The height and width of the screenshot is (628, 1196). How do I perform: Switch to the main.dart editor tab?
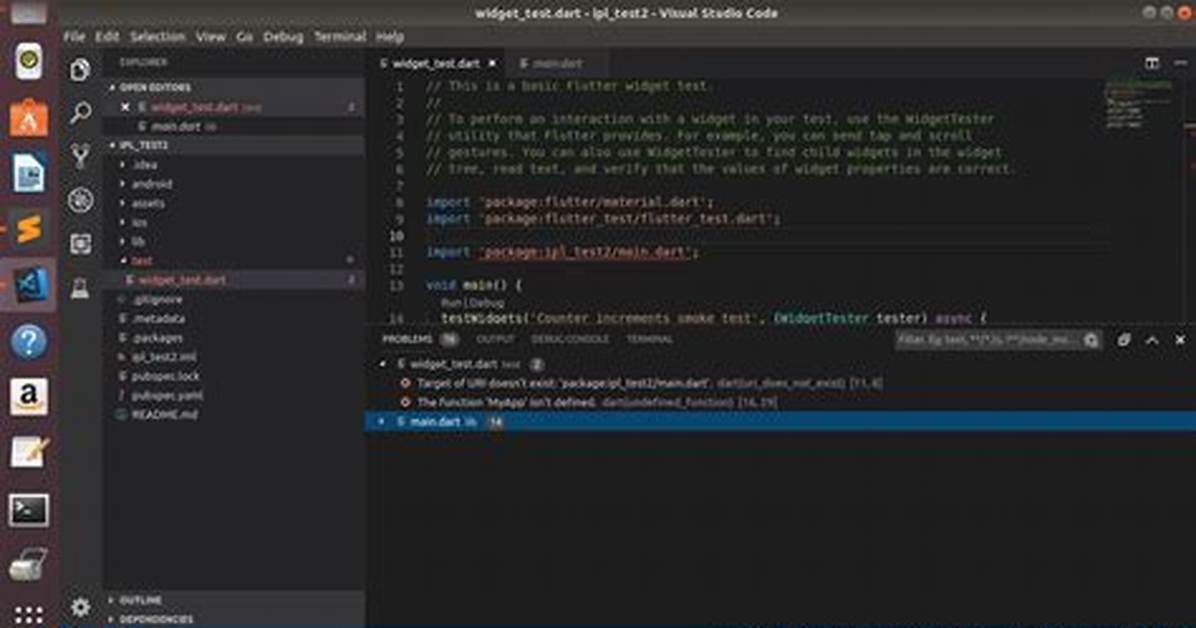click(x=556, y=63)
